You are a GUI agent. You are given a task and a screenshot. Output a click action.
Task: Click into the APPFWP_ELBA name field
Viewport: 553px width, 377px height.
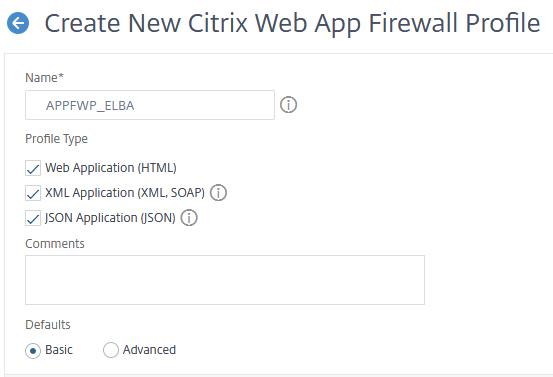[150, 105]
